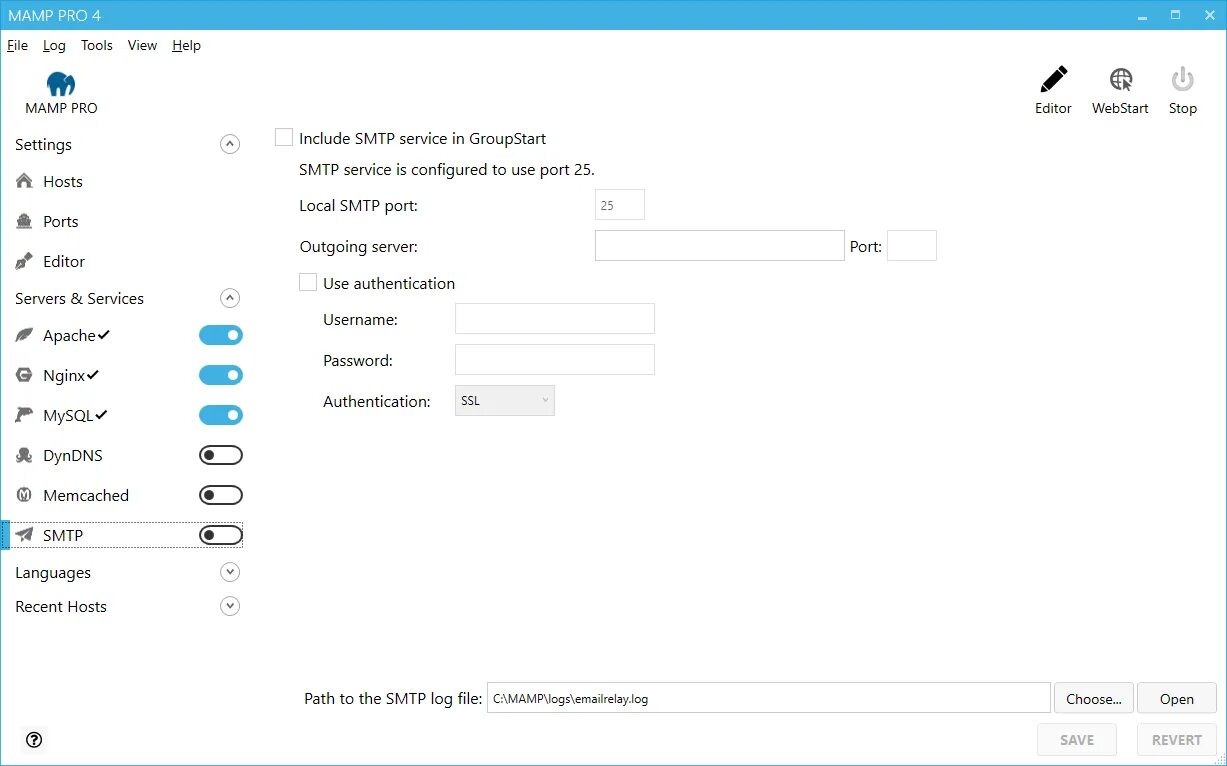Click the Outgoing server text field
Viewport: 1227px width, 766px height.
tap(720, 245)
